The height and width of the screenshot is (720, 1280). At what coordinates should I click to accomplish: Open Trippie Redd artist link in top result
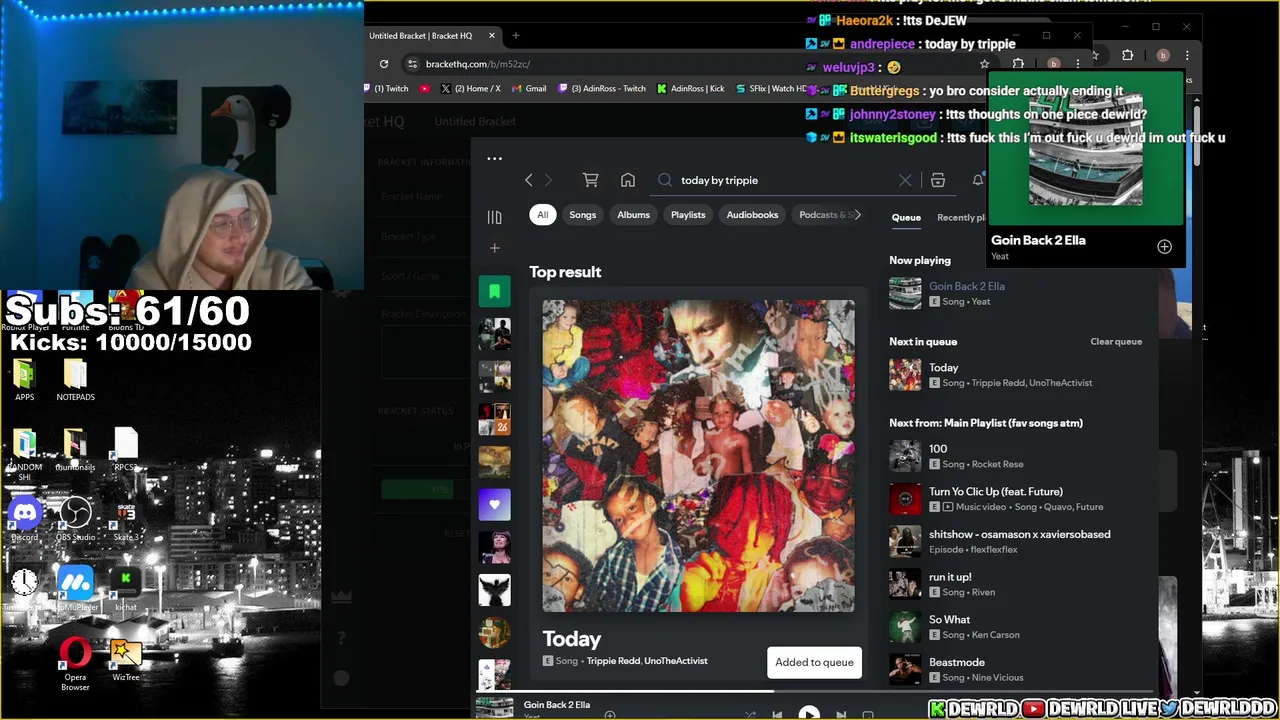[613, 661]
